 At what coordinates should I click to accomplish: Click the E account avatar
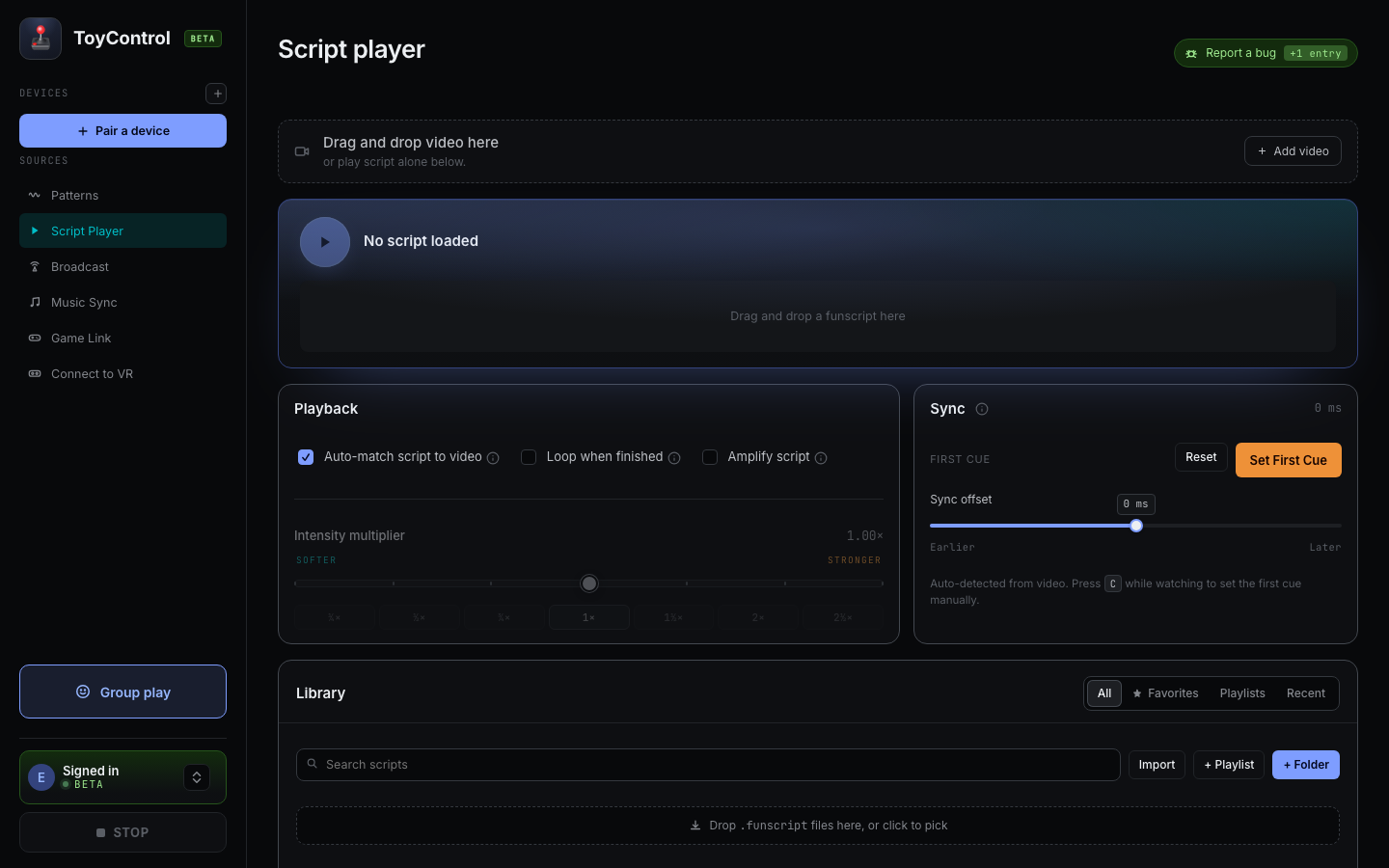(41, 777)
